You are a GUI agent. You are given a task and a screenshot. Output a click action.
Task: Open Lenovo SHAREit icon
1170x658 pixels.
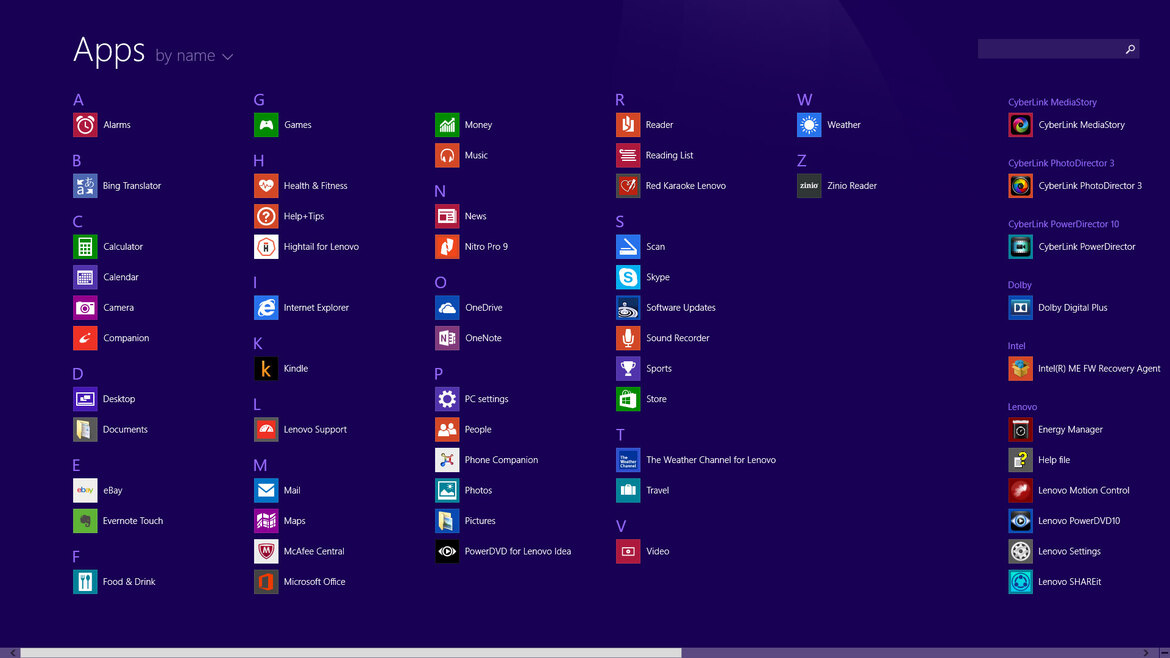click(x=1021, y=582)
